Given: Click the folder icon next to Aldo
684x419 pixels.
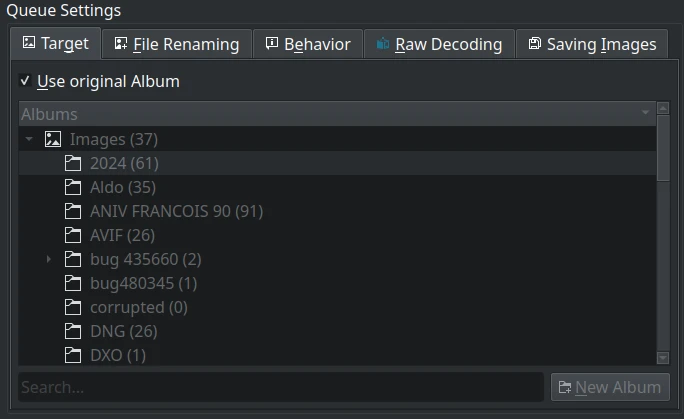Looking at the screenshot, I should pyautogui.click(x=72, y=187).
